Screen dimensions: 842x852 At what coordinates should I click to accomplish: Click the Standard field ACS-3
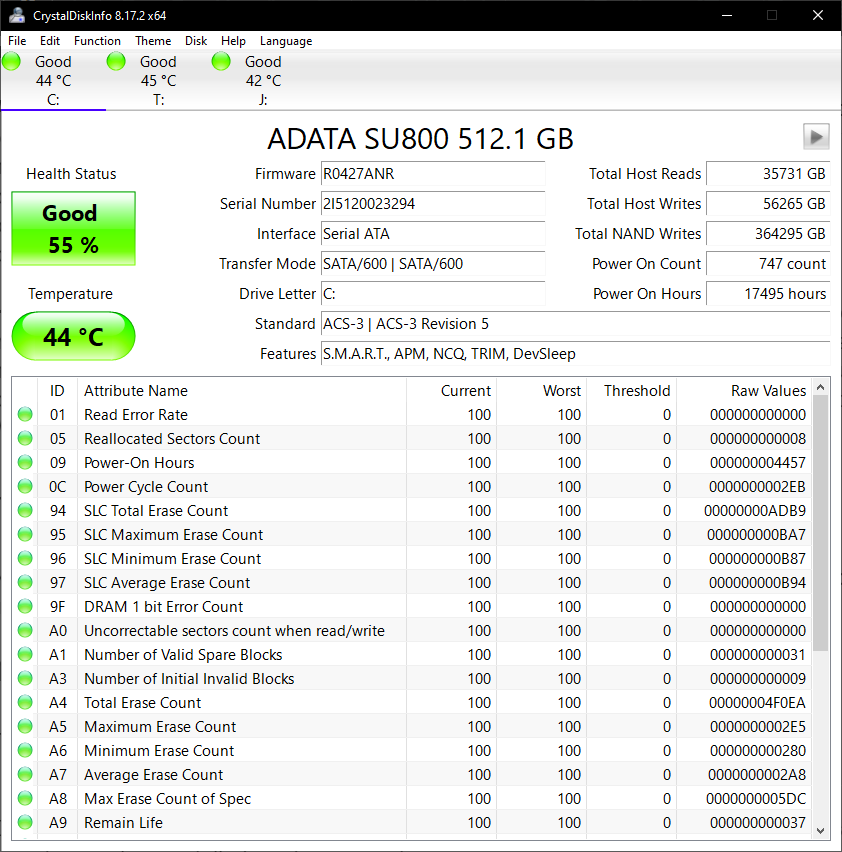click(x=576, y=324)
